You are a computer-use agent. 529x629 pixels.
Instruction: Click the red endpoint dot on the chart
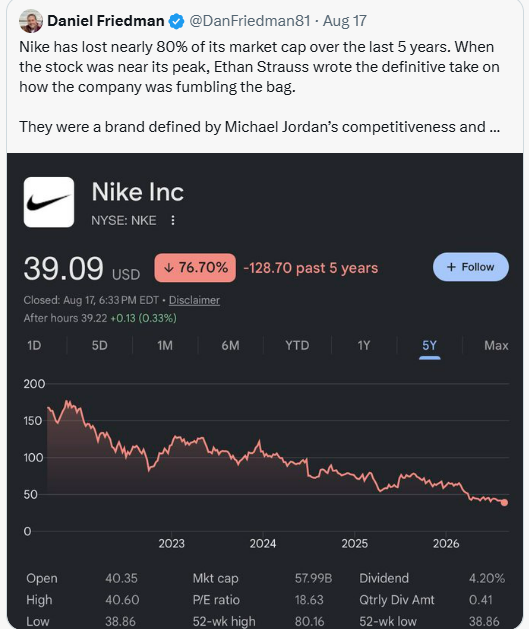point(505,503)
